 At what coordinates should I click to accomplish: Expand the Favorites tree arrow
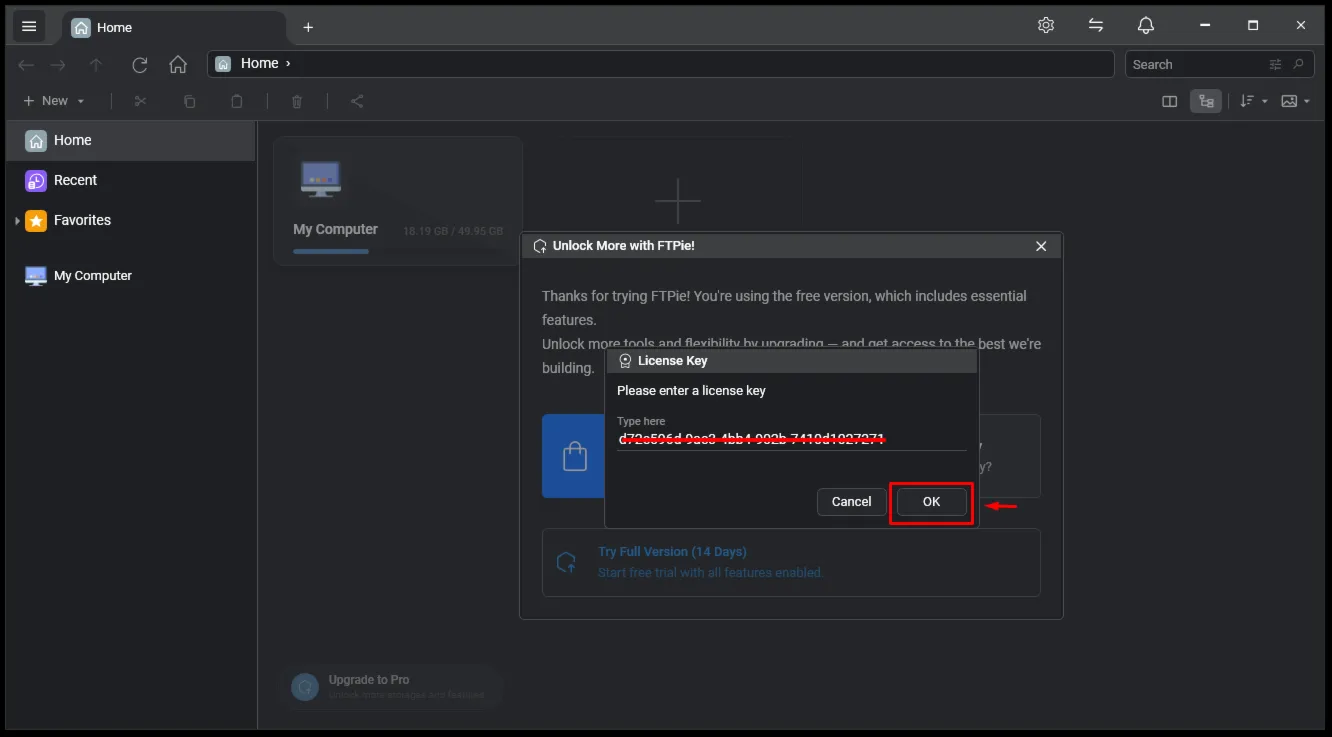pos(17,220)
